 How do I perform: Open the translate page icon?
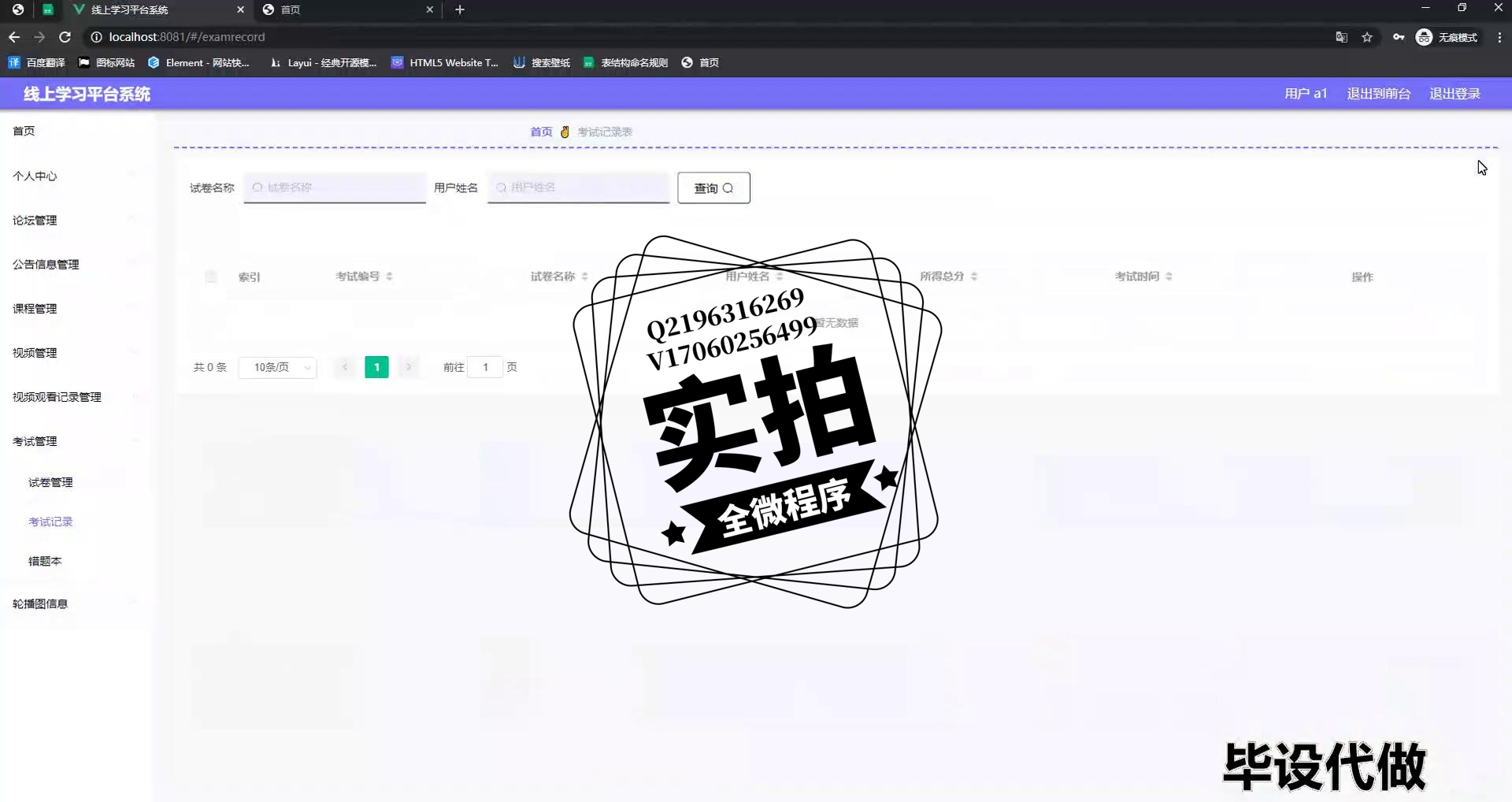pyautogui.click(x=1342, y=37)
